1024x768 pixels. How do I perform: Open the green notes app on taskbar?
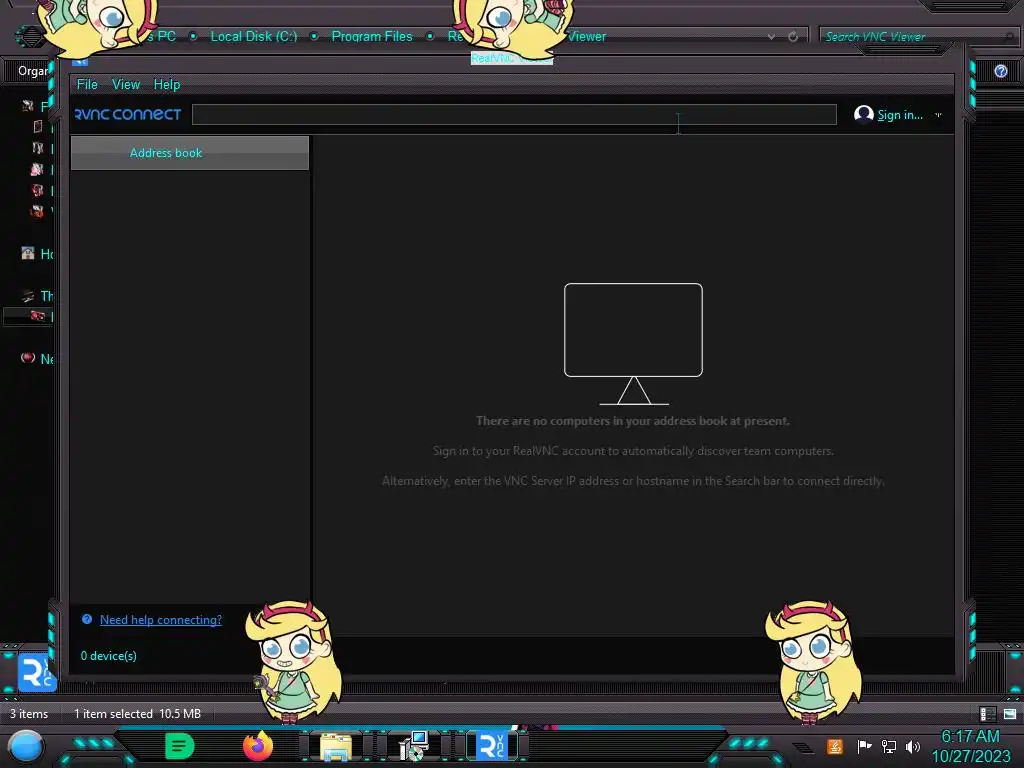[x=180, y=746]
